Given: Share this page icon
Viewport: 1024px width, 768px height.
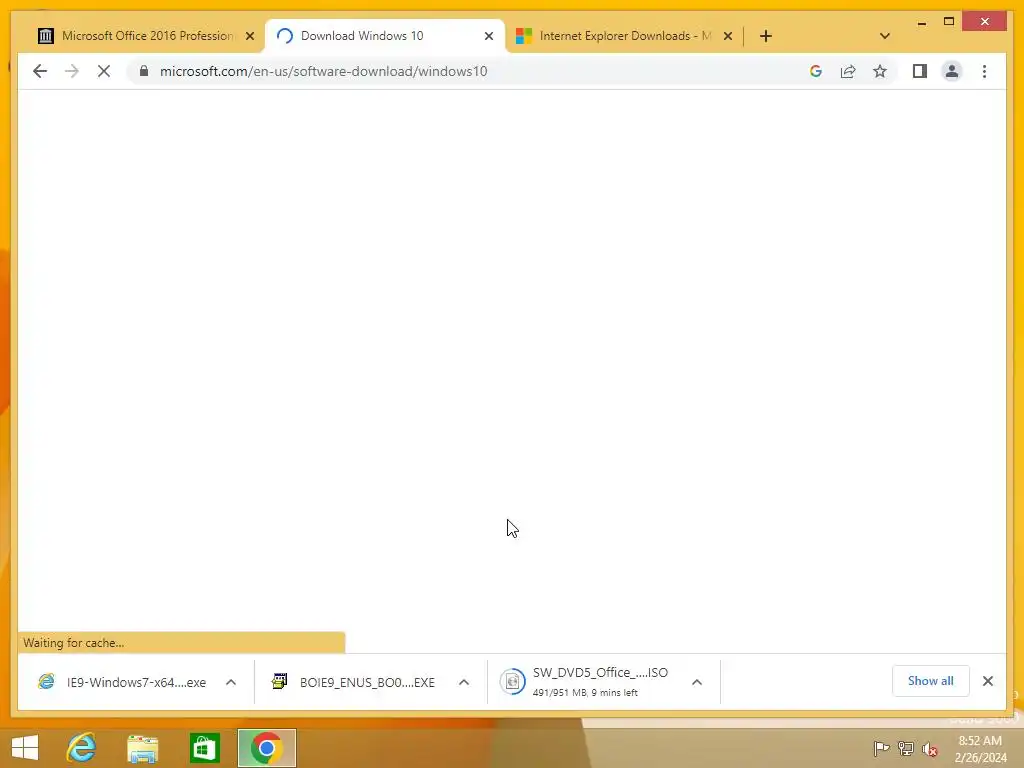Looking at the screenshot, I should [x=848, y=71].
